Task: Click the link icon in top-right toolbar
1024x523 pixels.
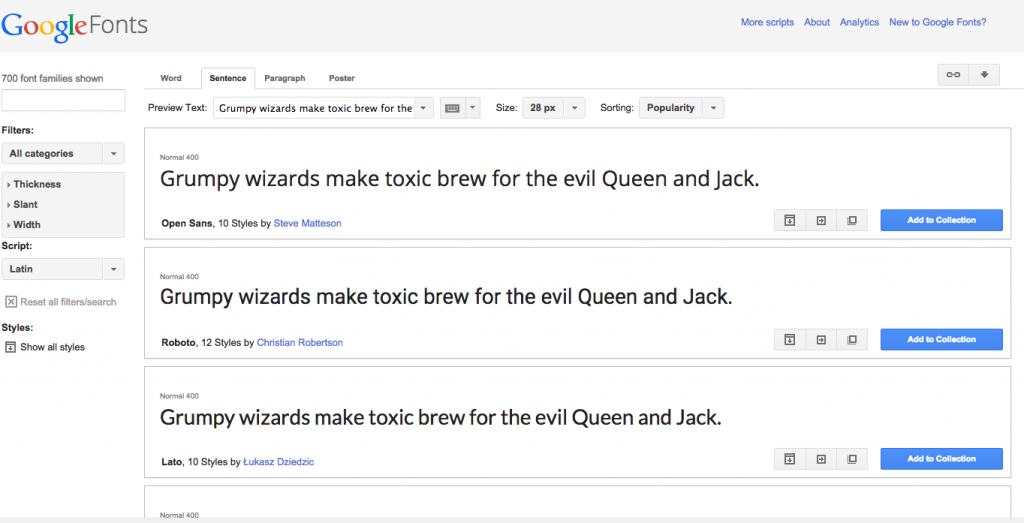Action: click(x=953, y=75)
